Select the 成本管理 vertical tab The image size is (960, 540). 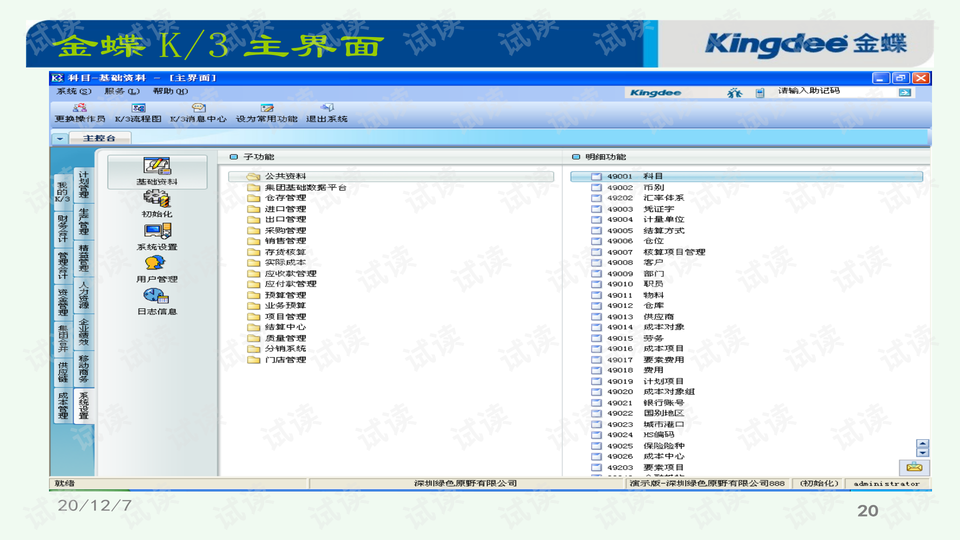point(62,405)
